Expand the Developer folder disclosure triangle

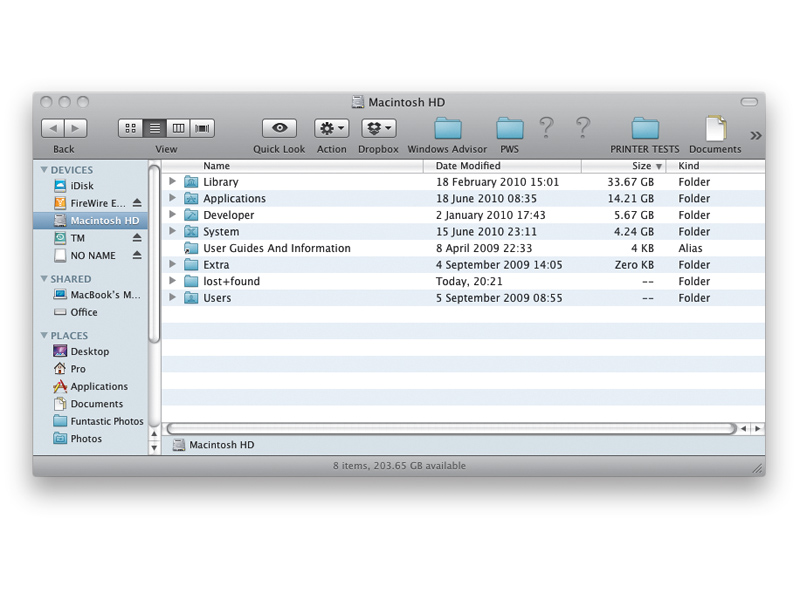[x=172, y=214]
